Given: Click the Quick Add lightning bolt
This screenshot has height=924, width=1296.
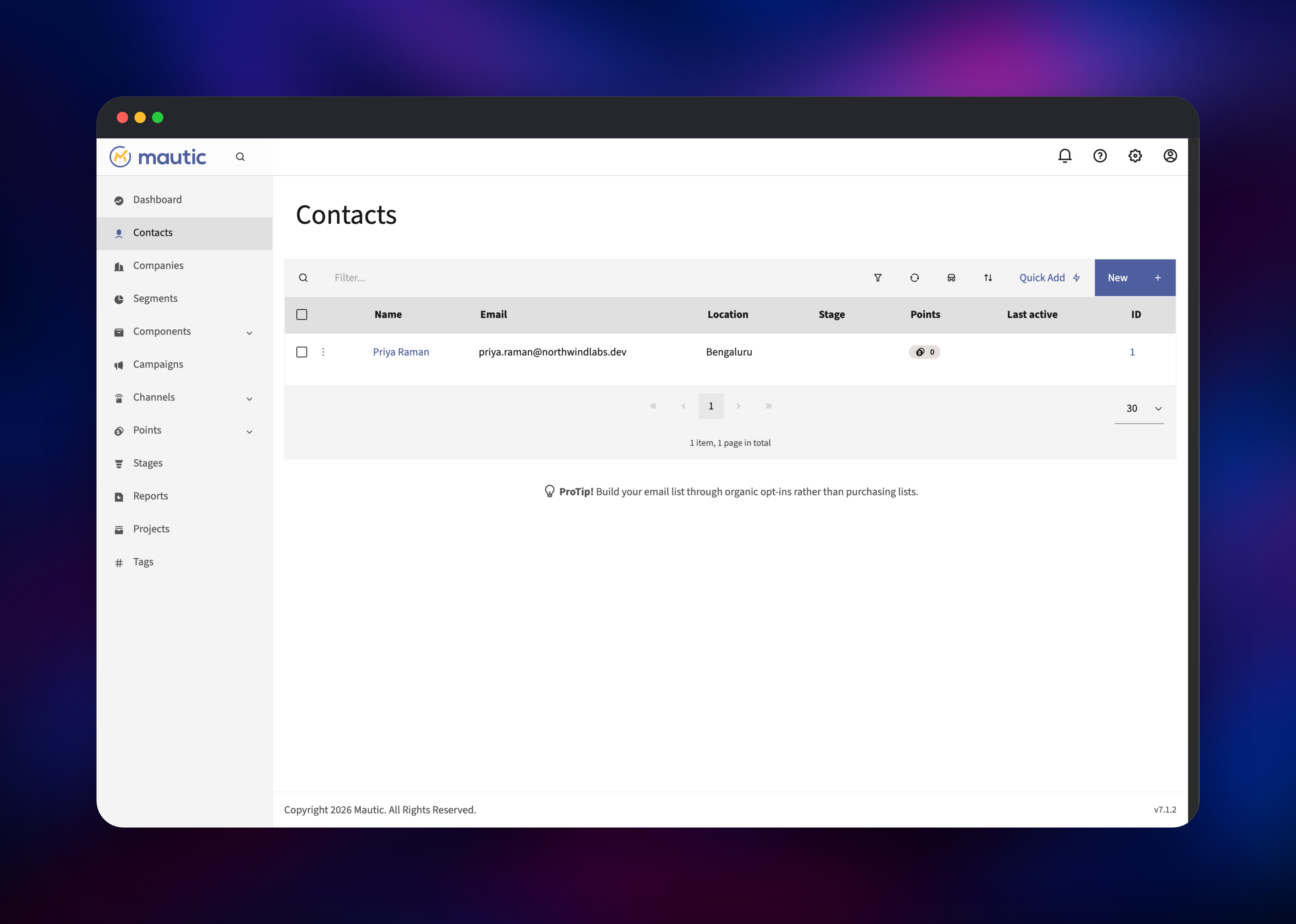Looking at the screenshot, I should click(x=1076, y=278).
